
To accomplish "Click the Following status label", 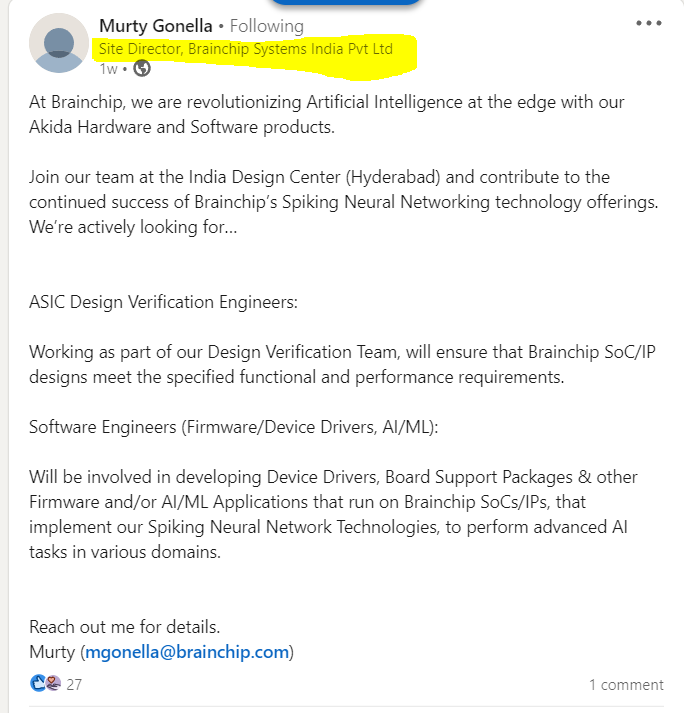I will pos(267,26).
